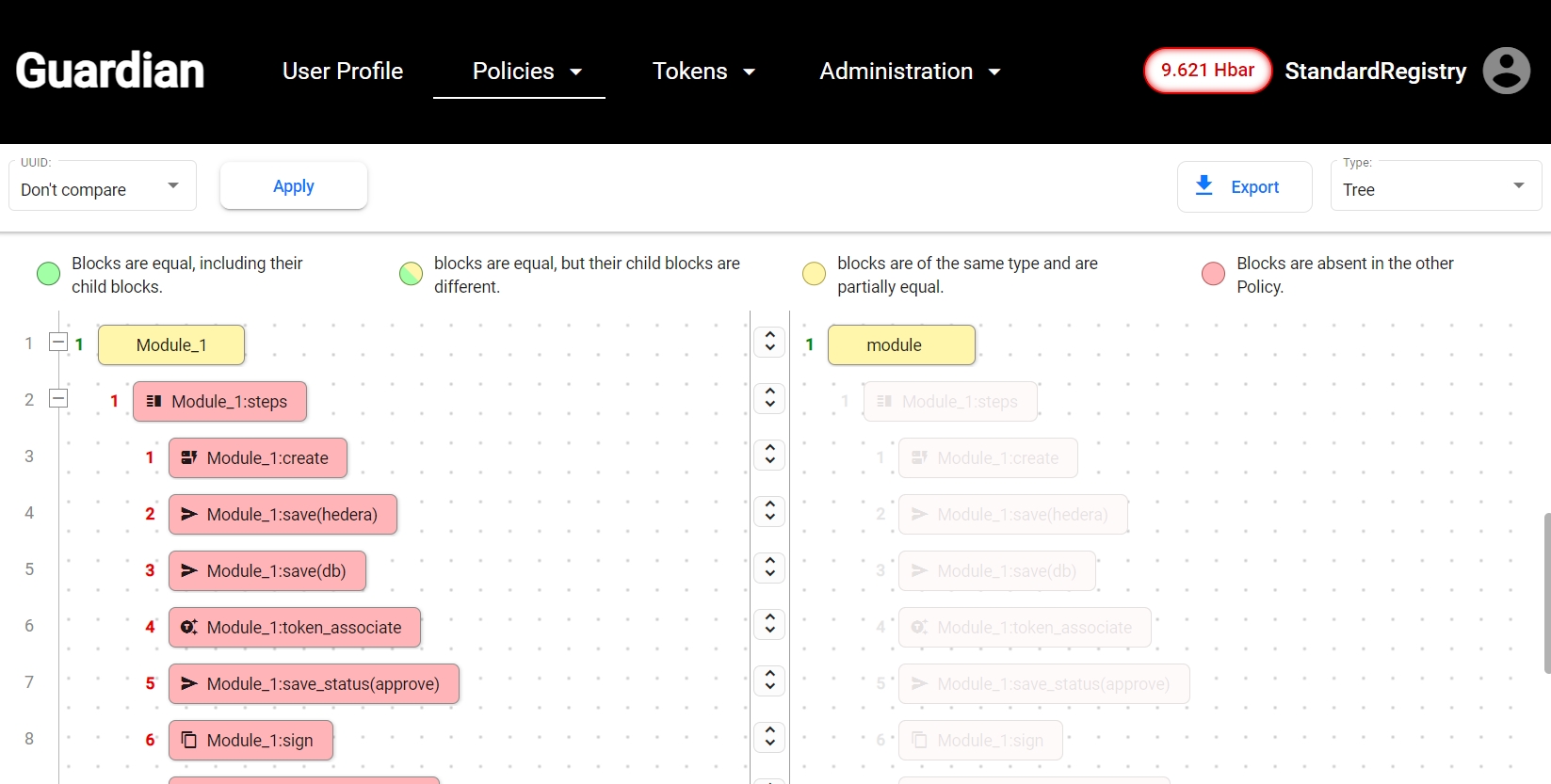Screen dimensions: 1551x784
Task: Click the Module_1:create block icon
Action: coord(189,457)
